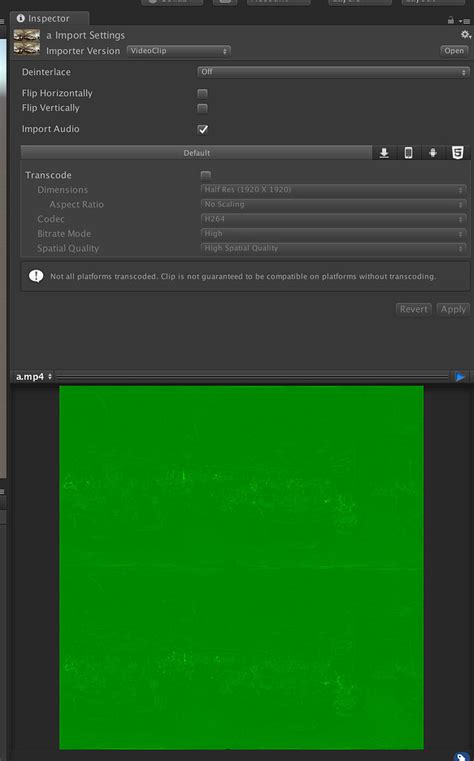The width and height of the screenshot is (474, 761).
Task: Click the video clip asset thumbnail icon
Action: pyautogui.click(x=27, y=42)
